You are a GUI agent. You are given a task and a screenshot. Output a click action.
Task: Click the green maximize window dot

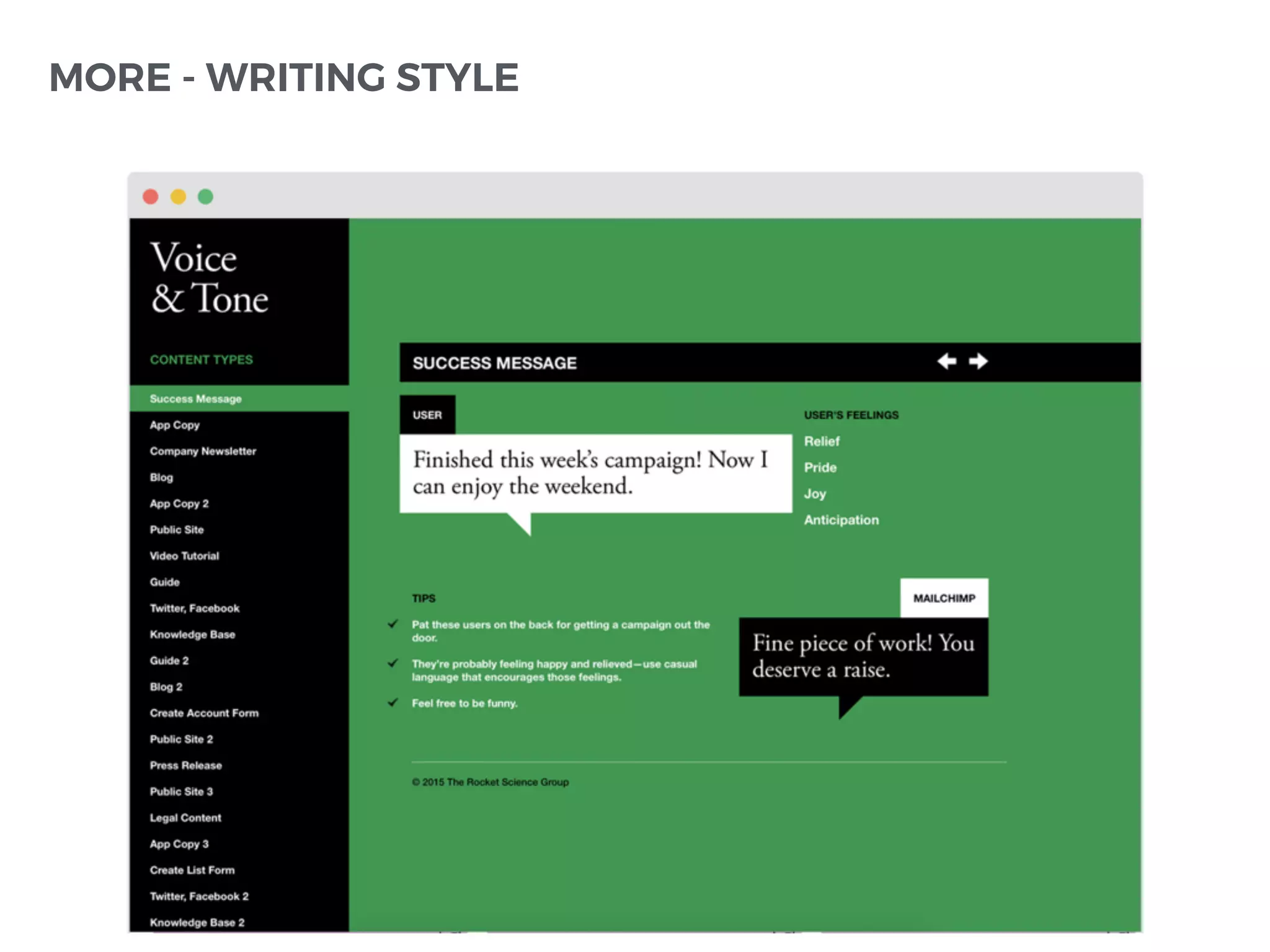[205, 197]
